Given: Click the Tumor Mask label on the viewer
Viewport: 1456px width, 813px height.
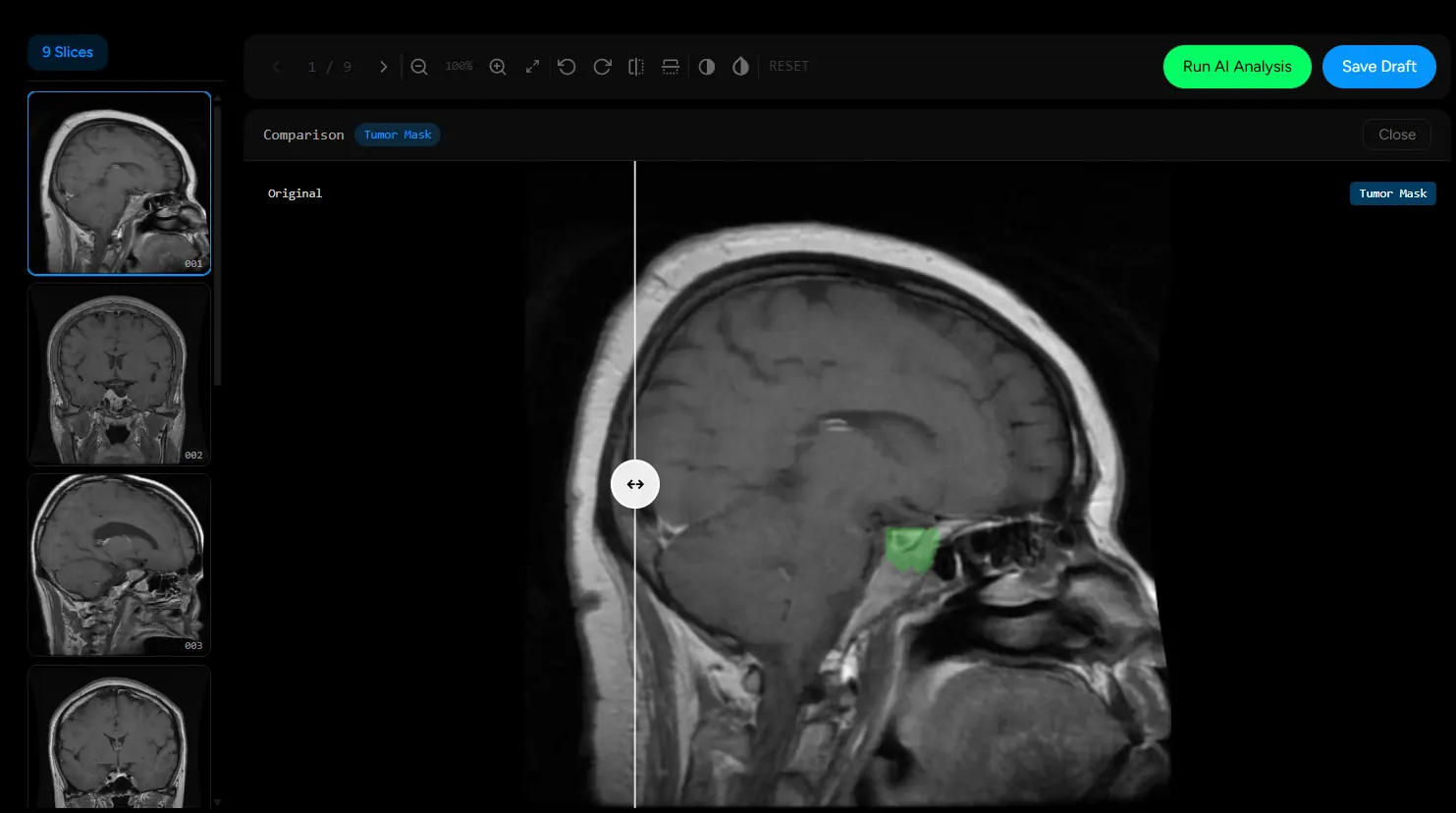Looking at the screenshot, I should coord(1393,193).
